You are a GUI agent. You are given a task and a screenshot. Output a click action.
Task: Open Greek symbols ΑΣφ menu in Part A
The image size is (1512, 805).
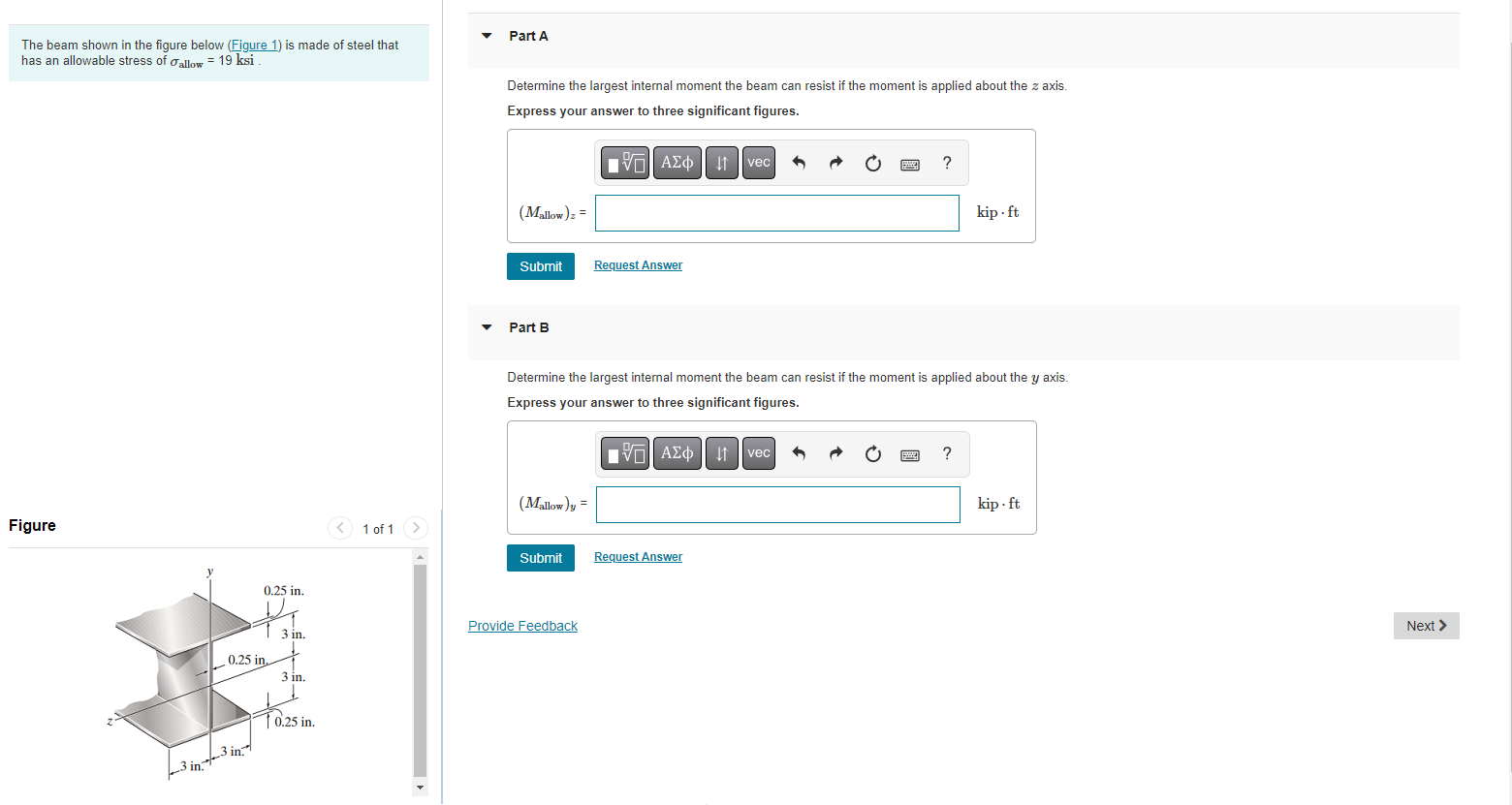pyautogui.click(x=677, y=163)
